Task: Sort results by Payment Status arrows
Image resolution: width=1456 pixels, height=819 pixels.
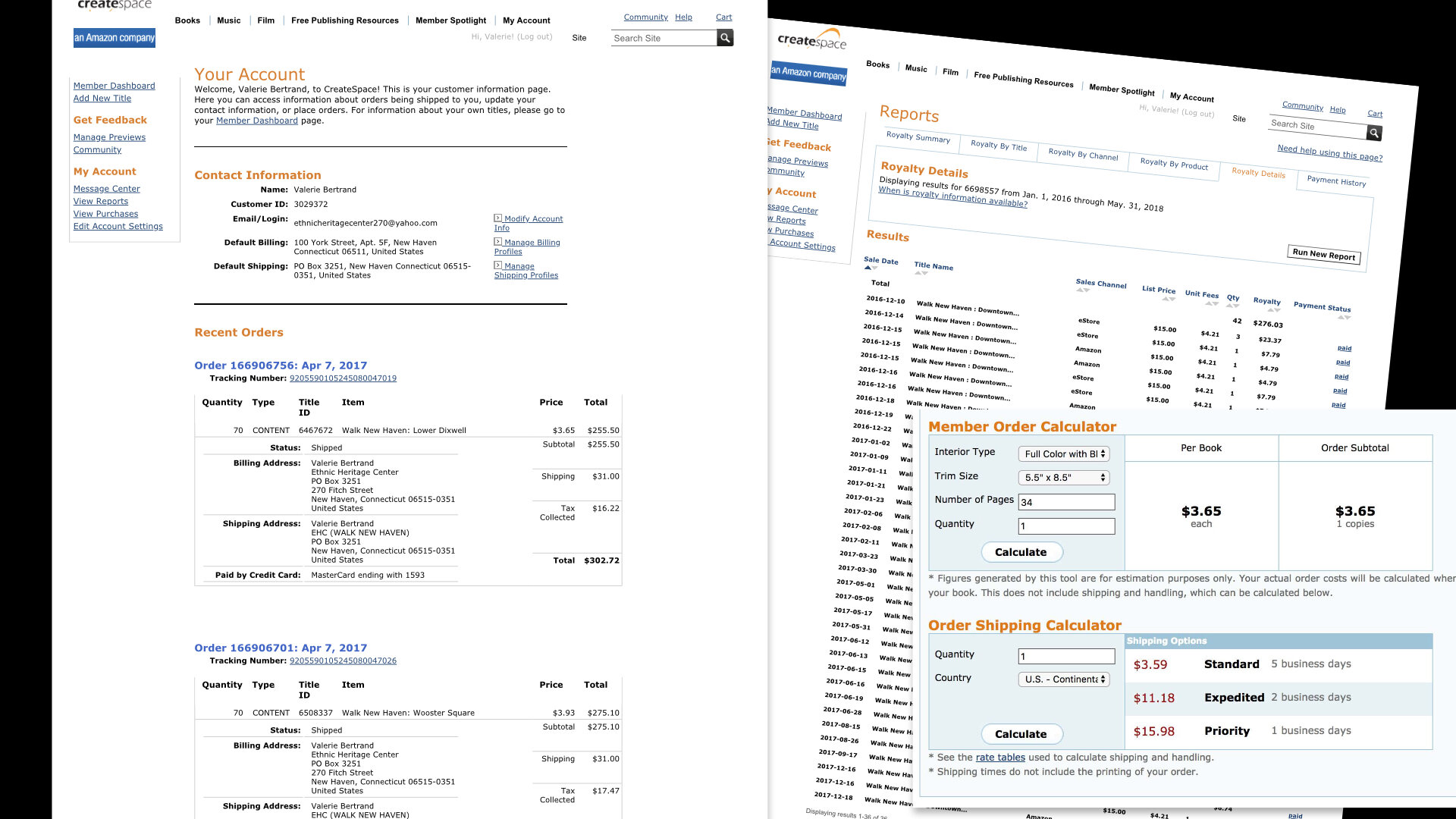Action: click(x=1344, y=317)
